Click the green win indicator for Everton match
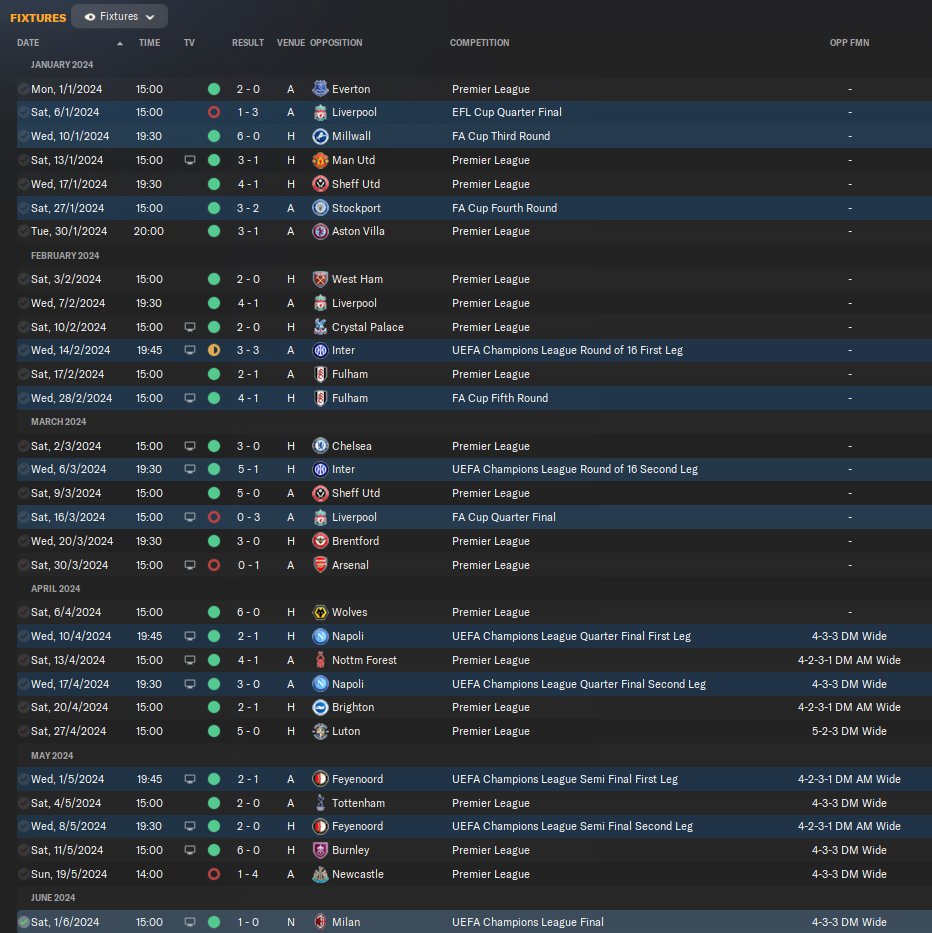The image size is (932, 933). pos(214,89)
